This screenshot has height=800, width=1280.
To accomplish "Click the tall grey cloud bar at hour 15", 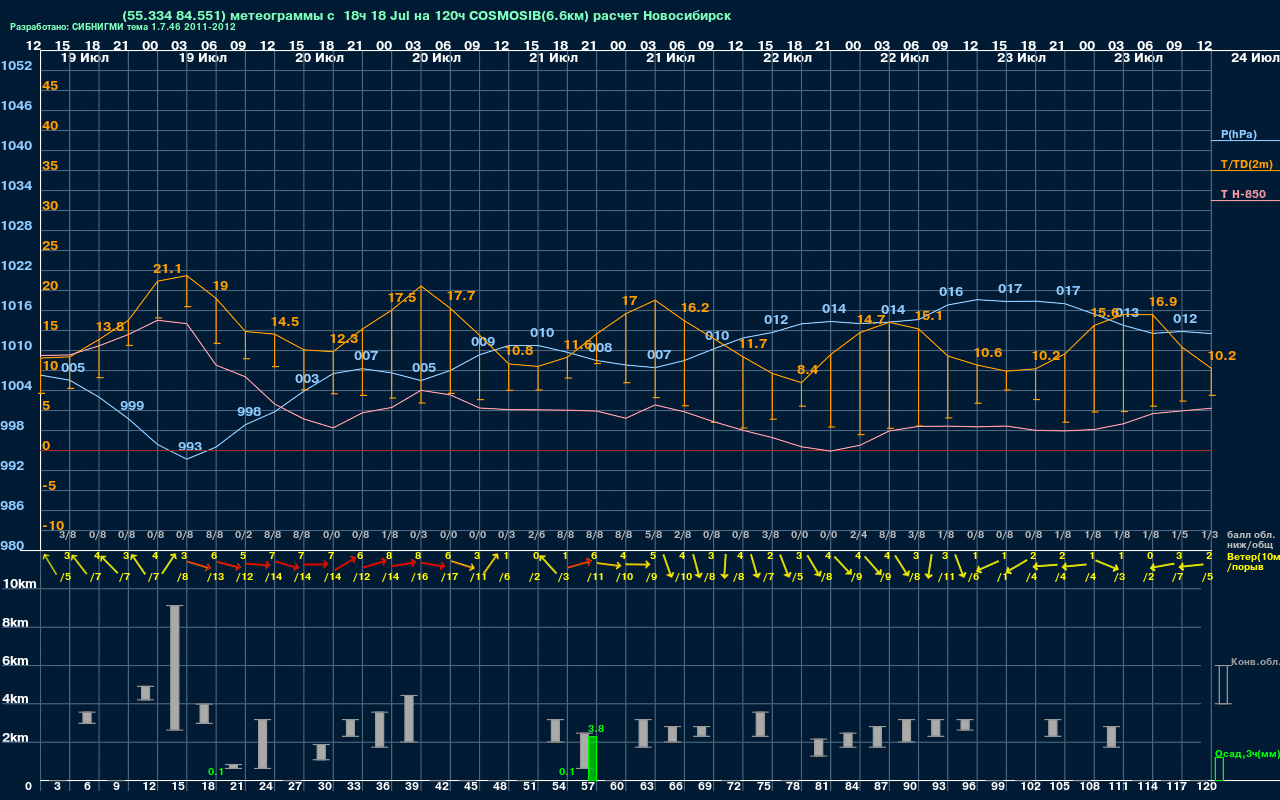I will click(175, 668).
